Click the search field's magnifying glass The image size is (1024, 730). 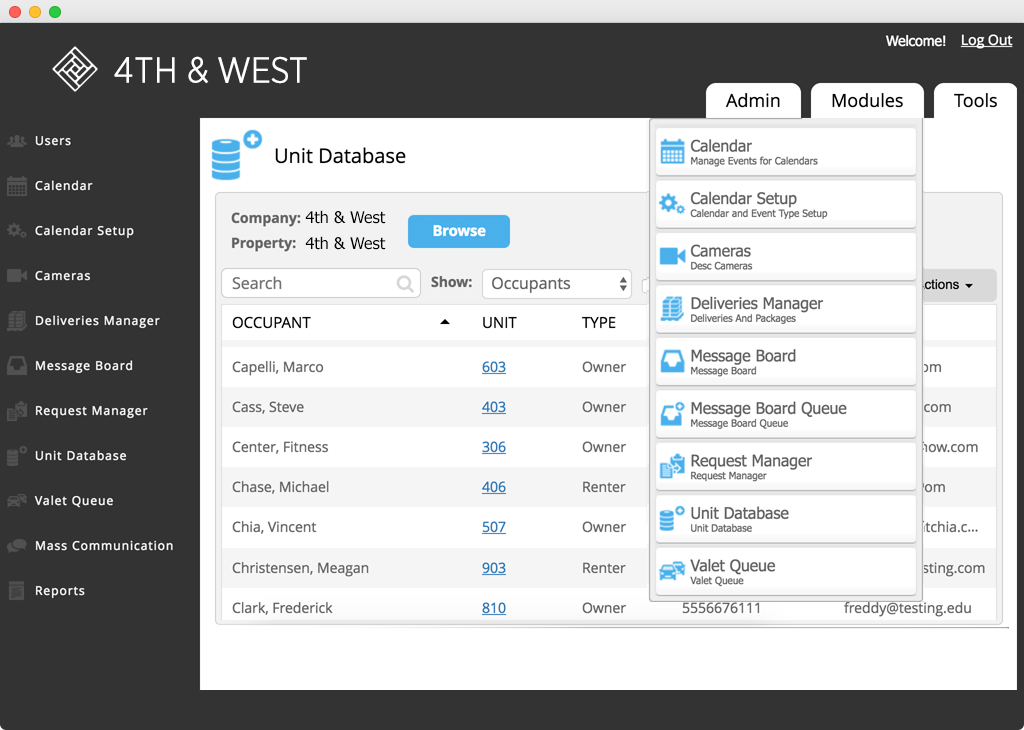coord(405,283)
